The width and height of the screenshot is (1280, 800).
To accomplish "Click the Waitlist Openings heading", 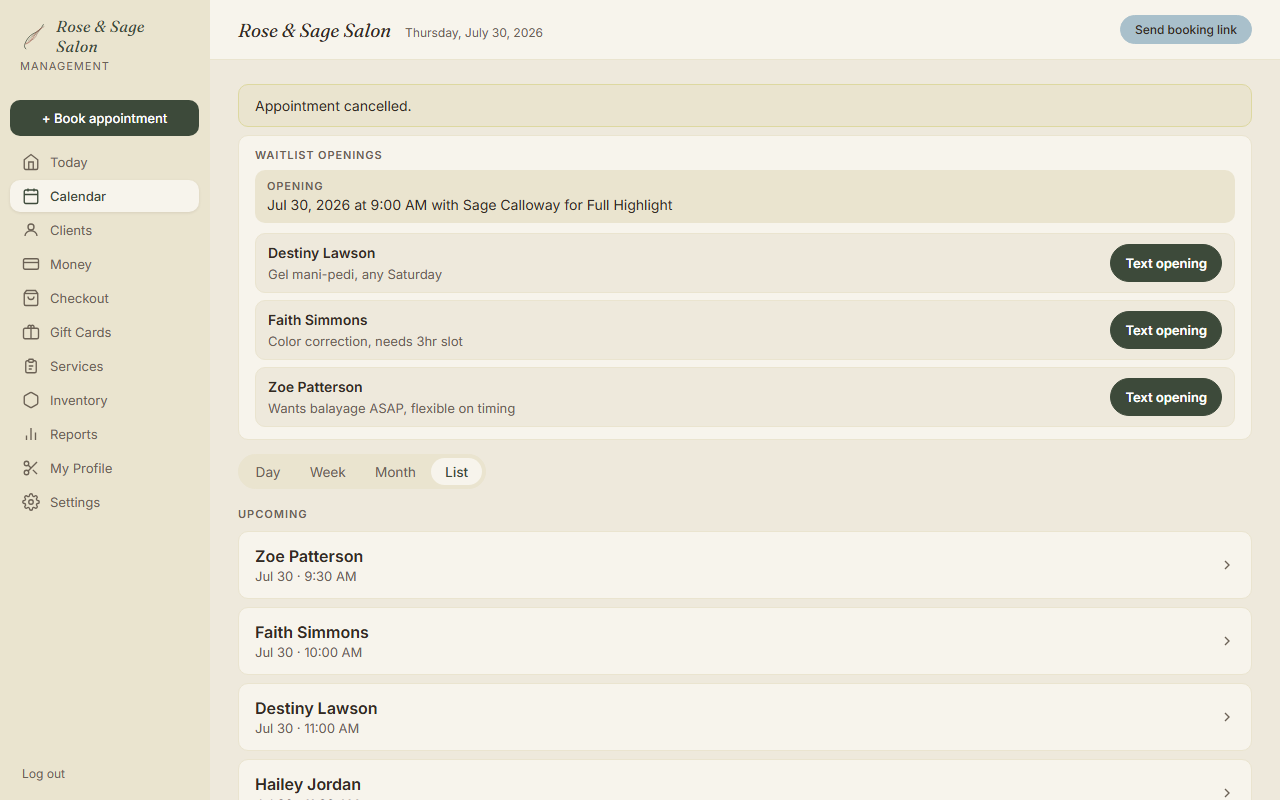I will pyautogui.click(x=319, y=155).
